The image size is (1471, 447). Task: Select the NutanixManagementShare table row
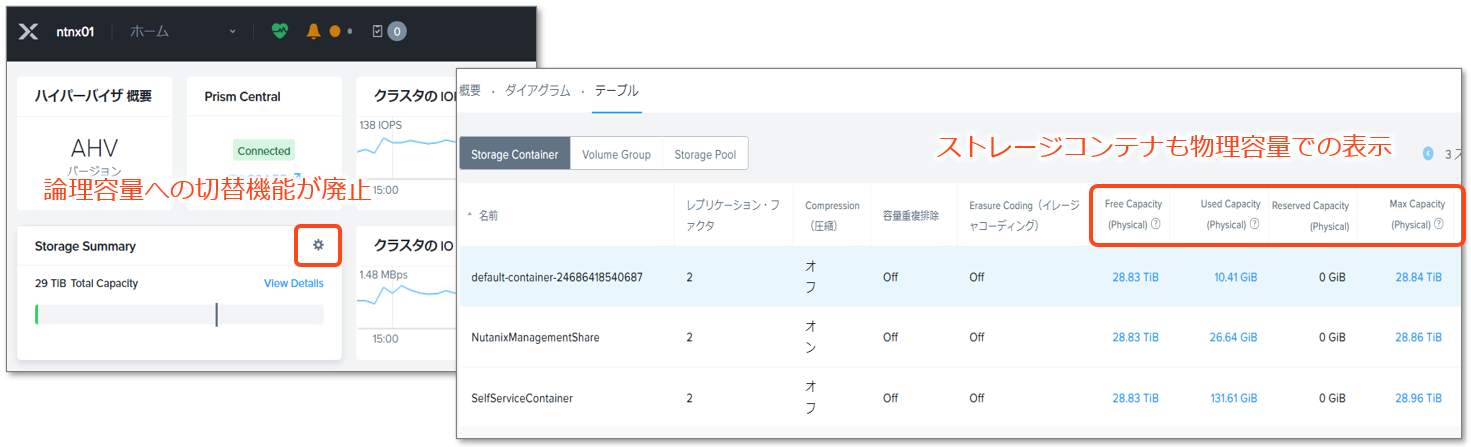point(535,337)
